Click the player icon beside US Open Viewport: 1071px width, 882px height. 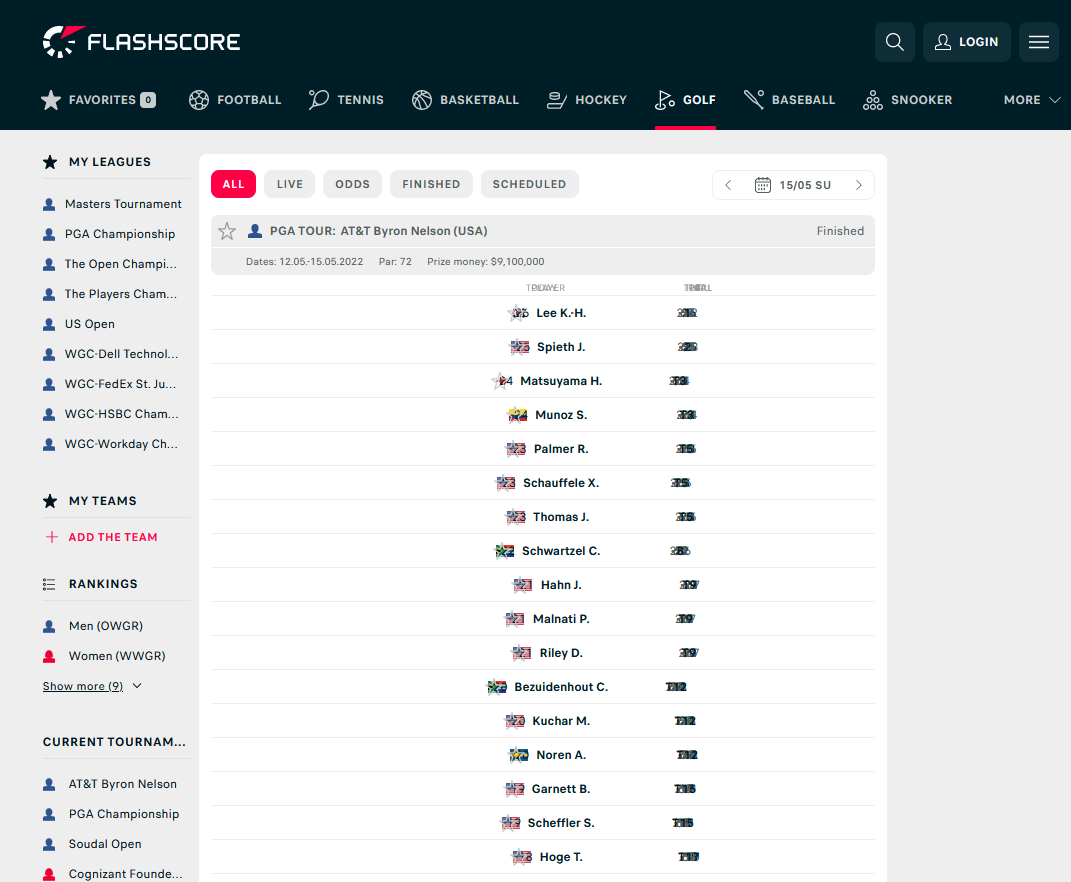pos(49,325)
